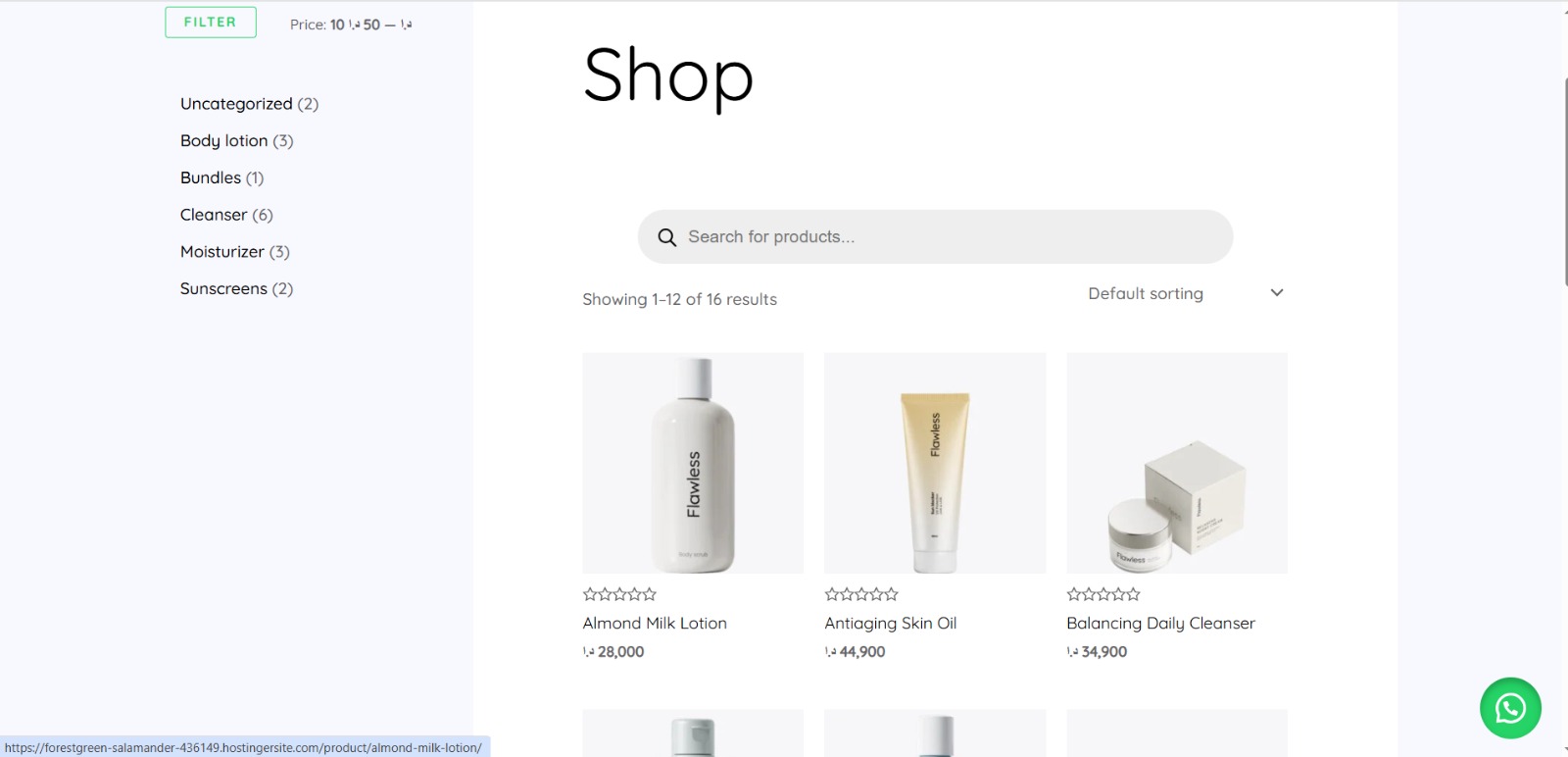Open the Almond Milk Lotion product image
The height and width of the screenshot is (757, 1568).
tap(693, 463)
